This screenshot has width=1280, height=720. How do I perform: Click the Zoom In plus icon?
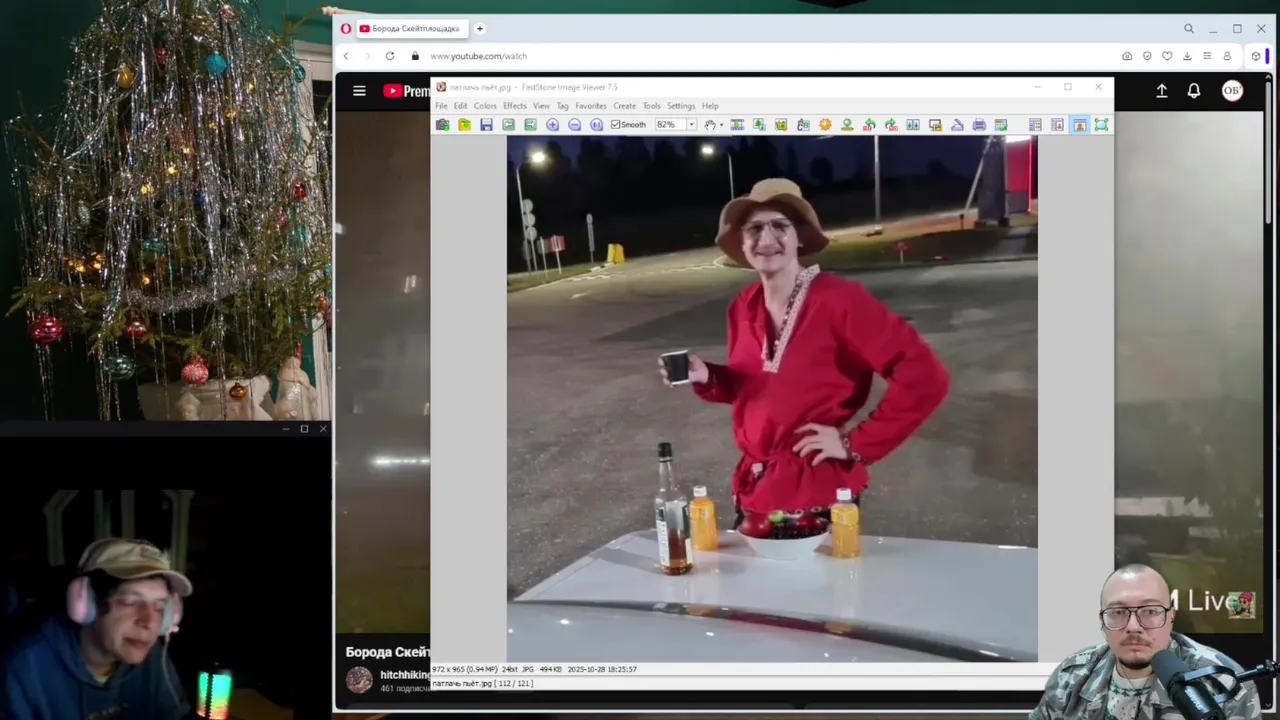click(x=552, y=125)
